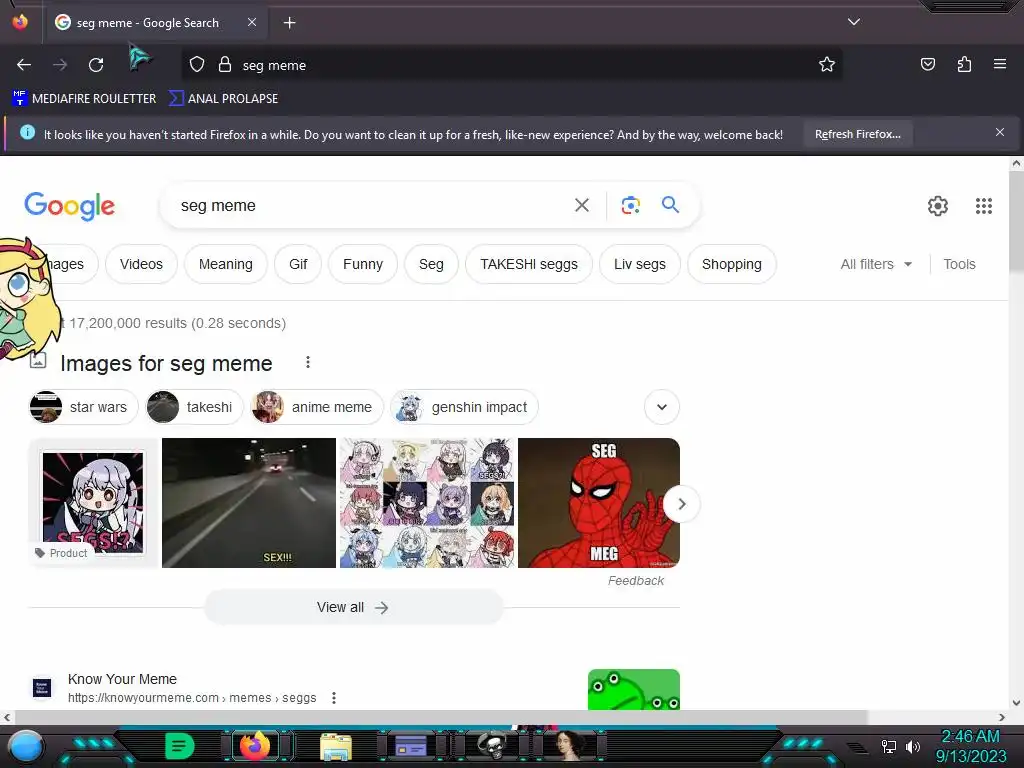This screenshot has height=768, width=1024.
Task: Open File Explorer from the taskbar
Action: coord(336,746)
